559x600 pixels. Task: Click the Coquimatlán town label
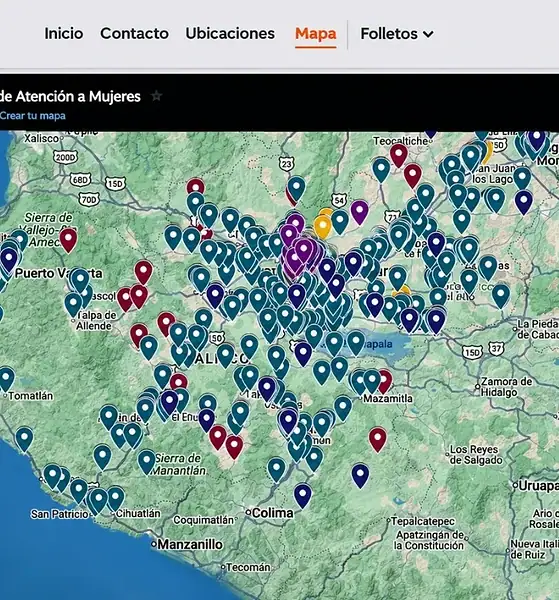(204, 520)
